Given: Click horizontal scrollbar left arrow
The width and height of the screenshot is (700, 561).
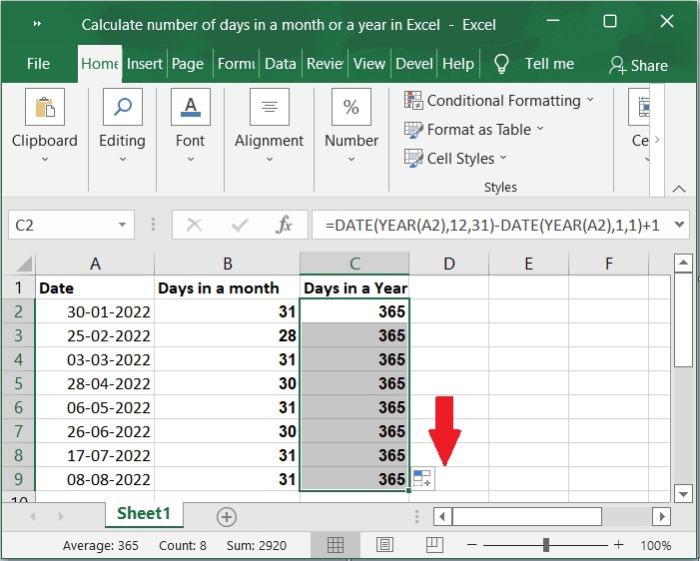Looking at the screenshot, I should (x=442, y=517).
